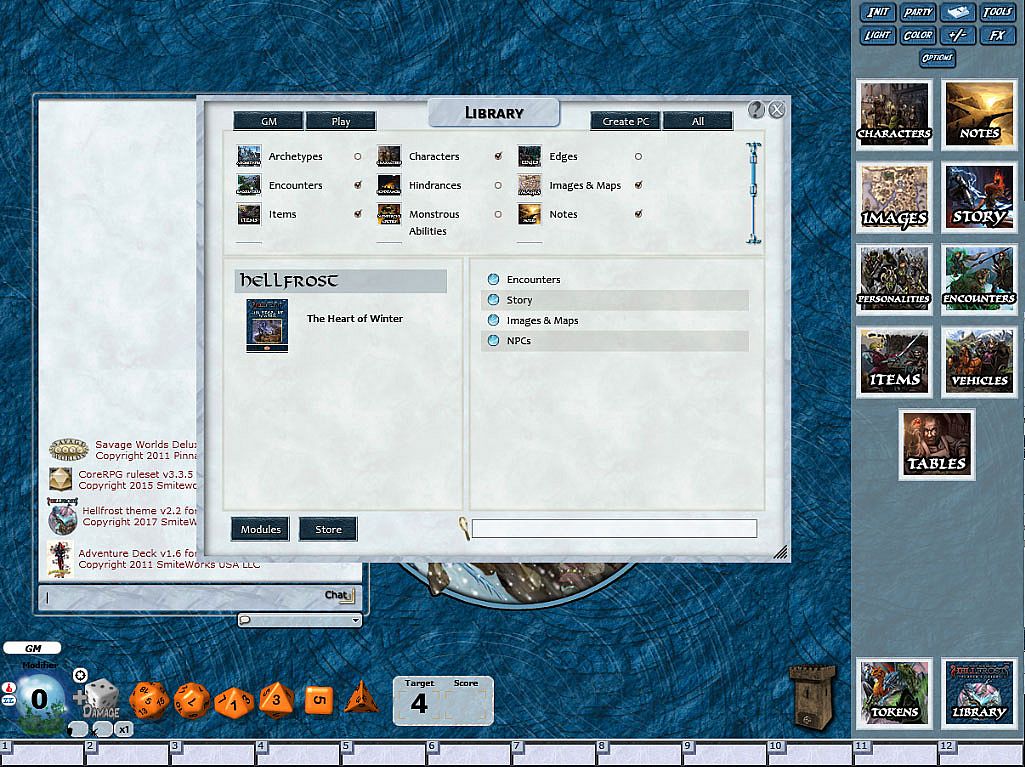Click the Library search magnifier icon
The height and width of the screenshot is (767, 1025).
click(463, 528)
